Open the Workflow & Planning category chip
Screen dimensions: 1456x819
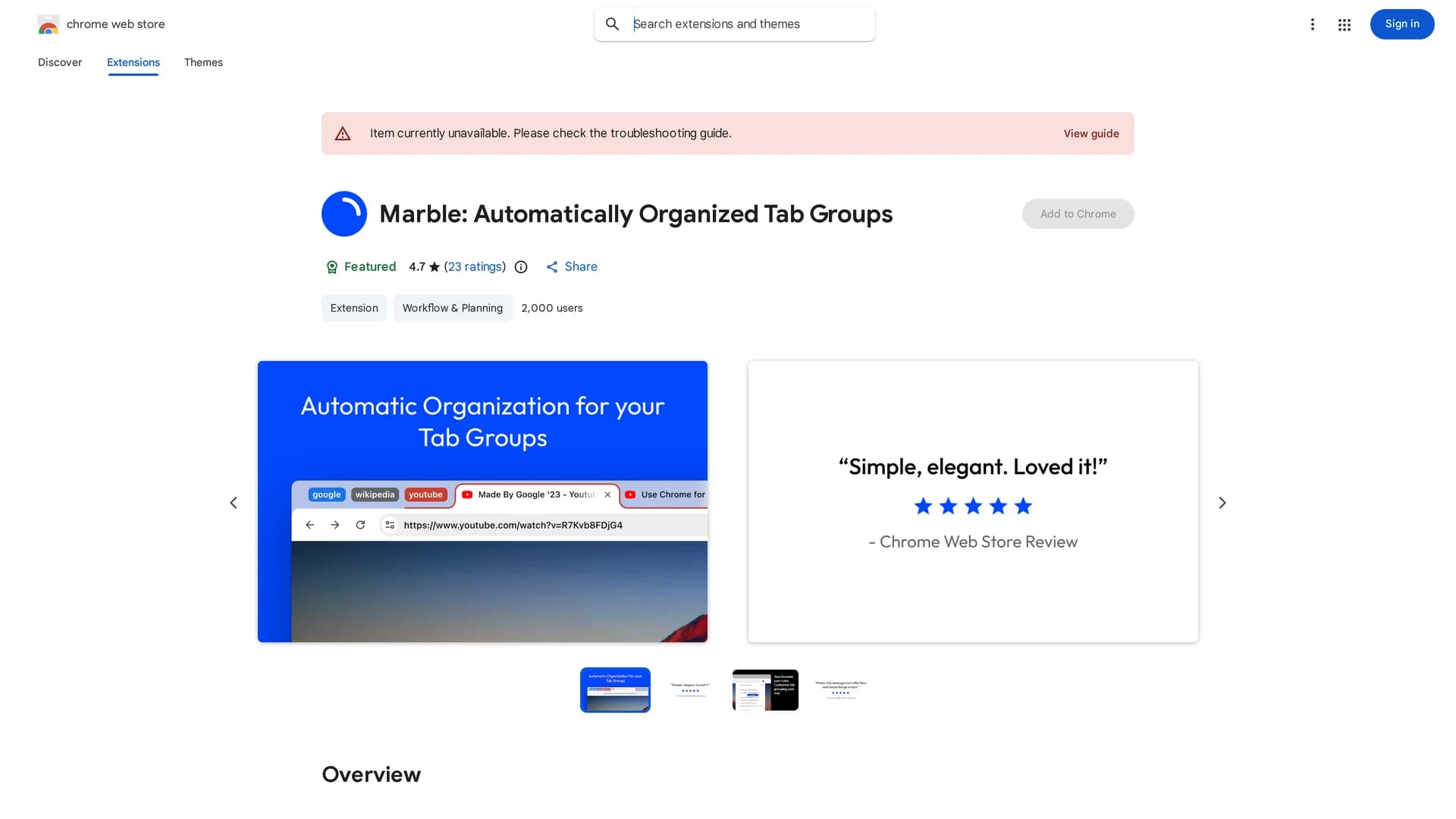453,308
